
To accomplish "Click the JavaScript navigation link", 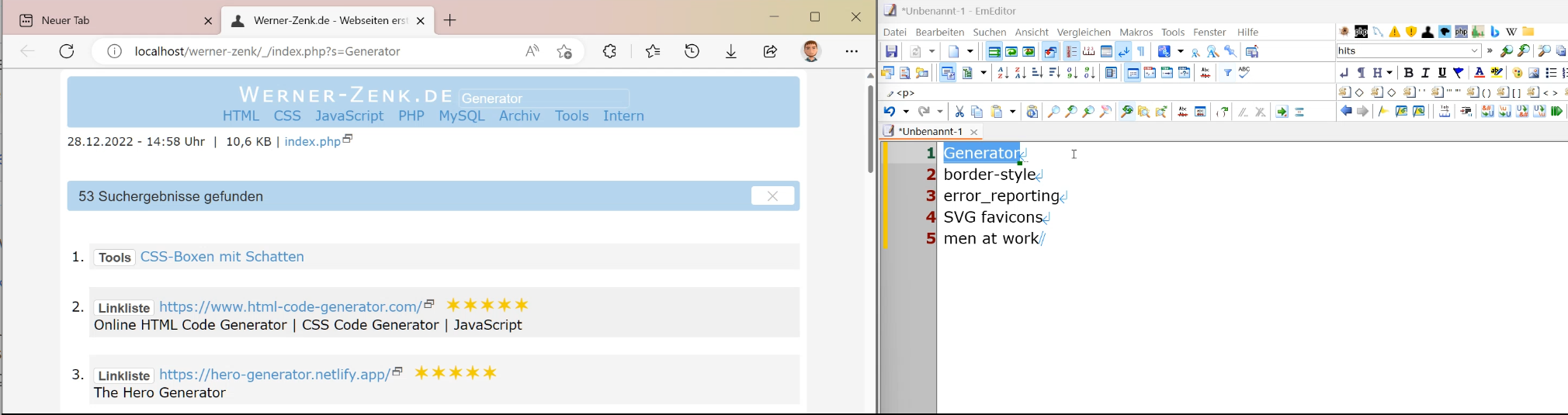I will [349, 116].
